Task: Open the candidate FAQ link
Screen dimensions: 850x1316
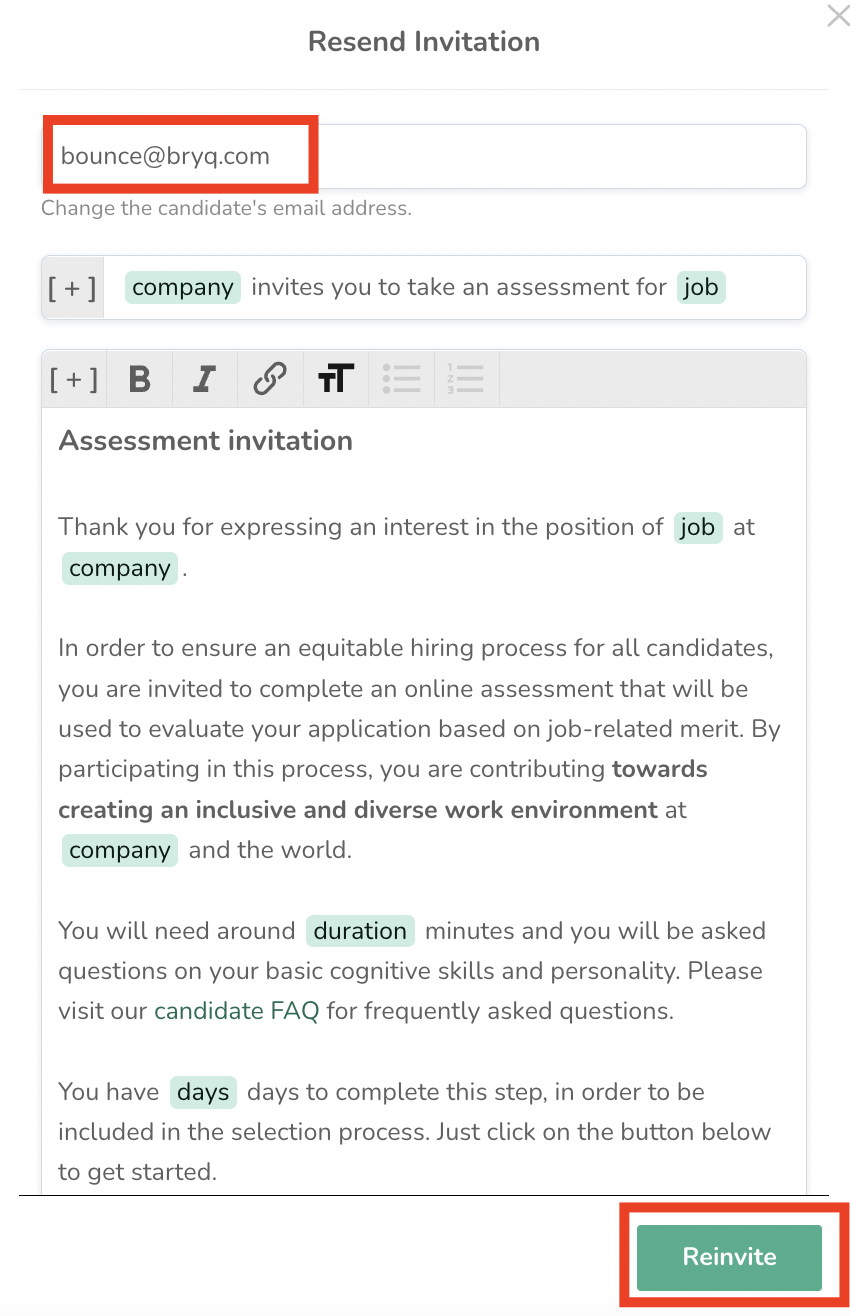Action: click(x=237, y=1011)
